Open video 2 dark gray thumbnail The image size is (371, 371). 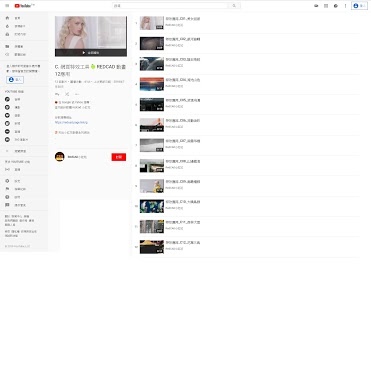point(152,43)
